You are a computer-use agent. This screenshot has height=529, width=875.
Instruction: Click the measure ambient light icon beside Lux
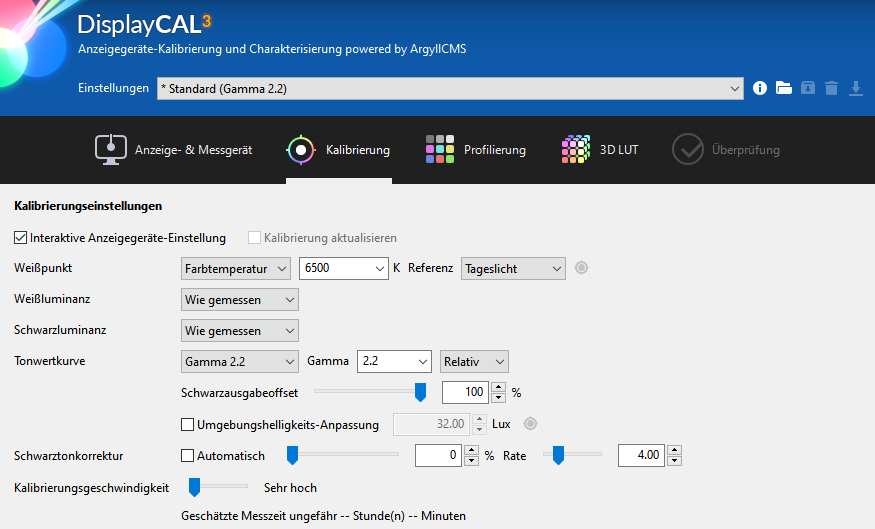point(530,424)
